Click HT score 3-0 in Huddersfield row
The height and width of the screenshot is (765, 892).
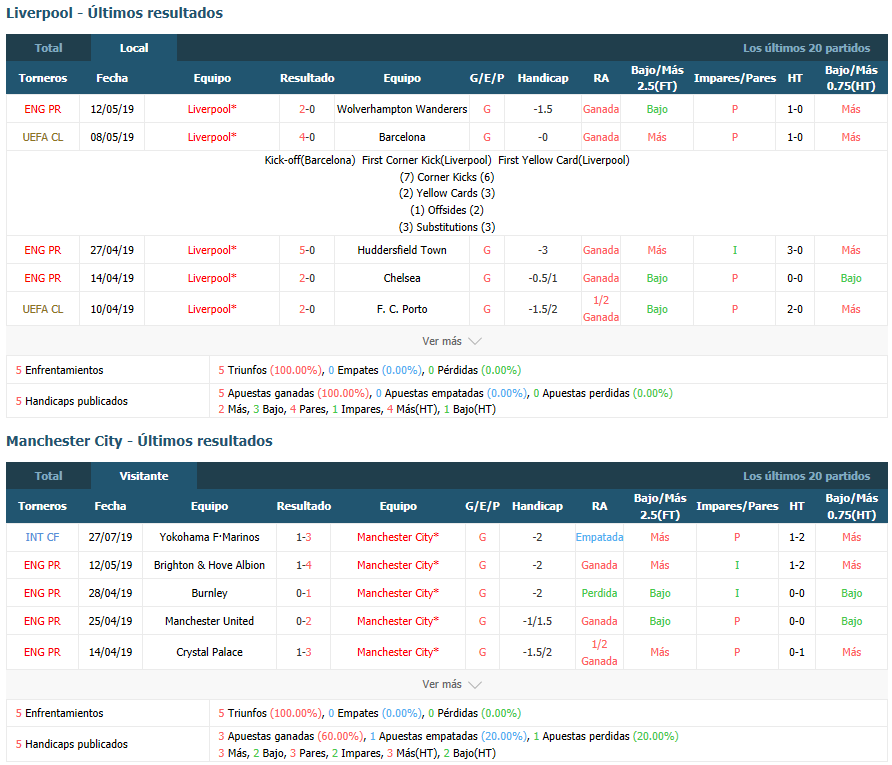click(795, 250)
